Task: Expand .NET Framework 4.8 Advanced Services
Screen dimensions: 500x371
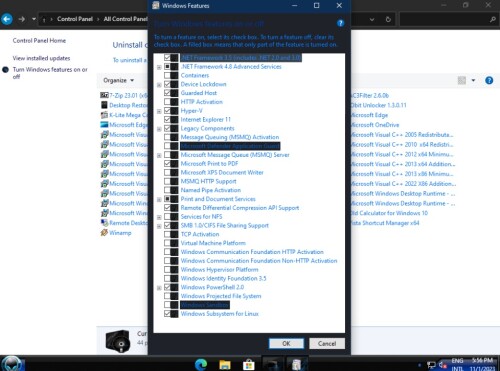Action: point(159,67)
